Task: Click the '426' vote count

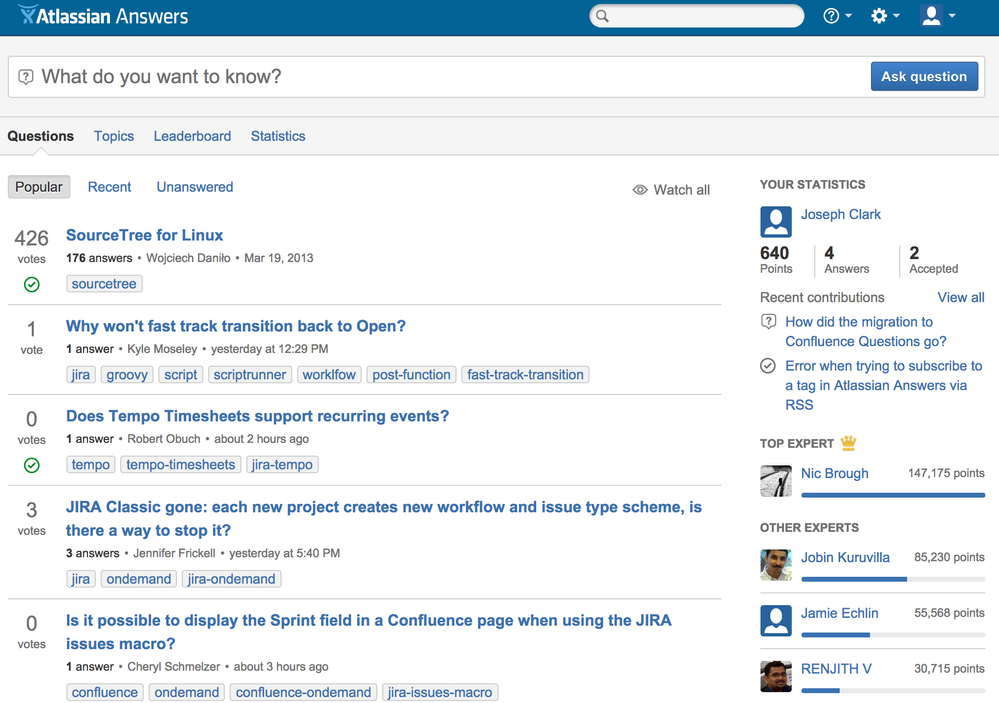Action: [31, 238]
